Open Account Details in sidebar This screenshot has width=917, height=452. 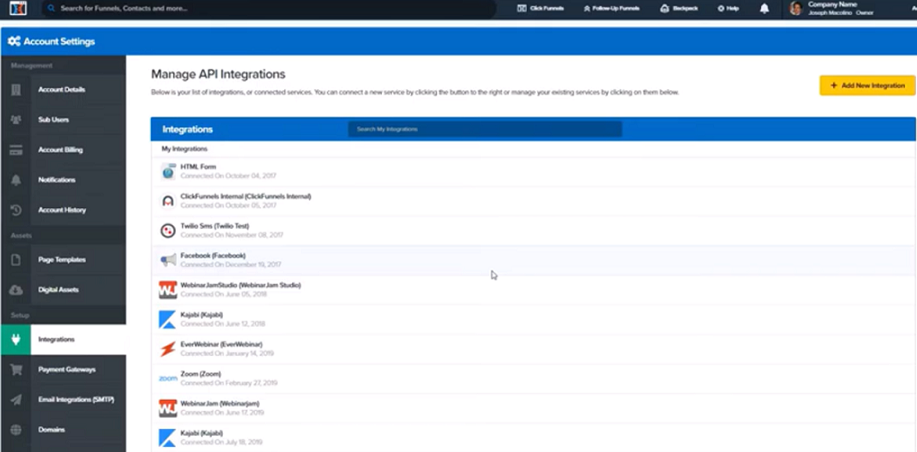coord(63,89)
